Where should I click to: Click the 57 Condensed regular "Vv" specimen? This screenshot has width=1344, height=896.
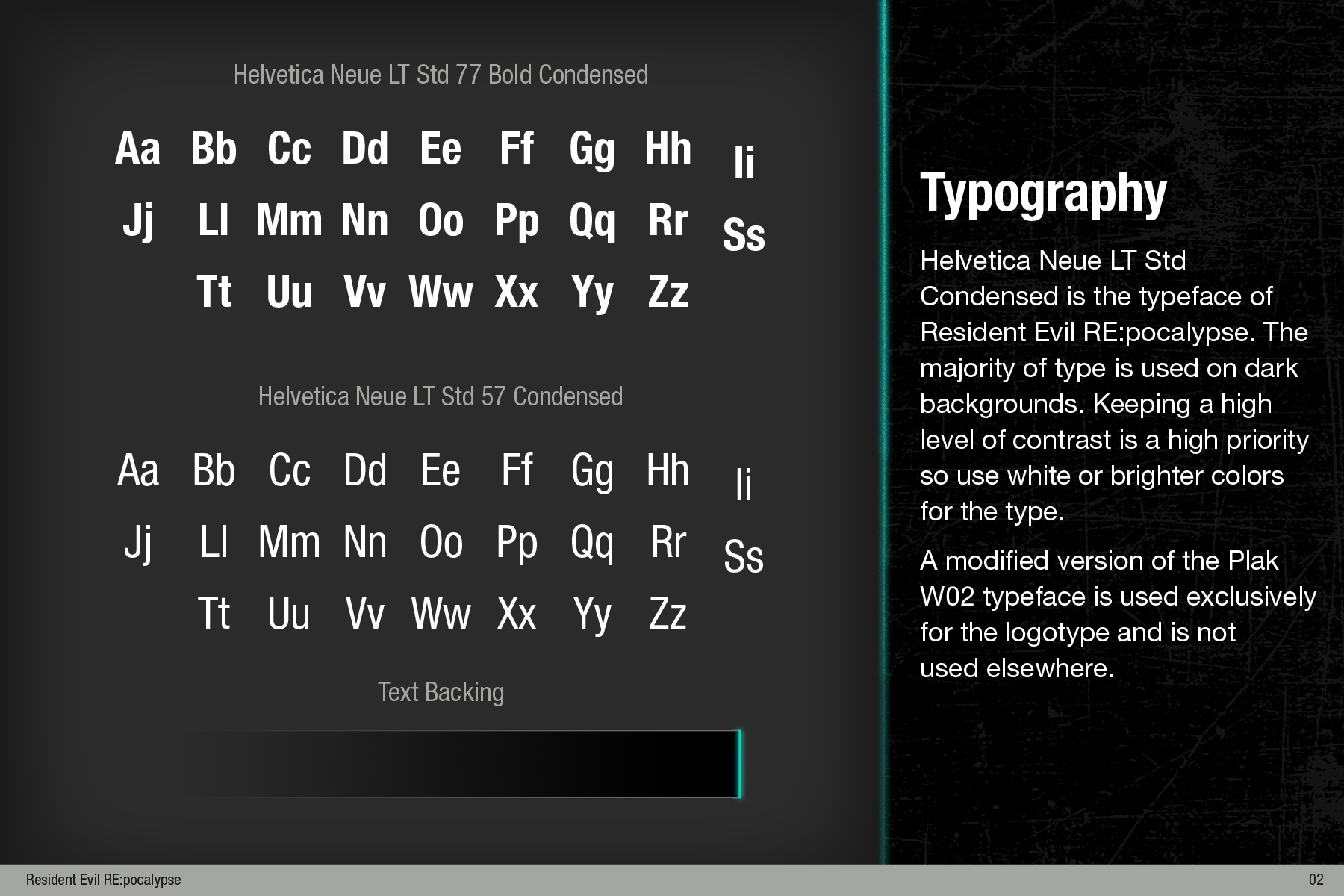(365, 614)
